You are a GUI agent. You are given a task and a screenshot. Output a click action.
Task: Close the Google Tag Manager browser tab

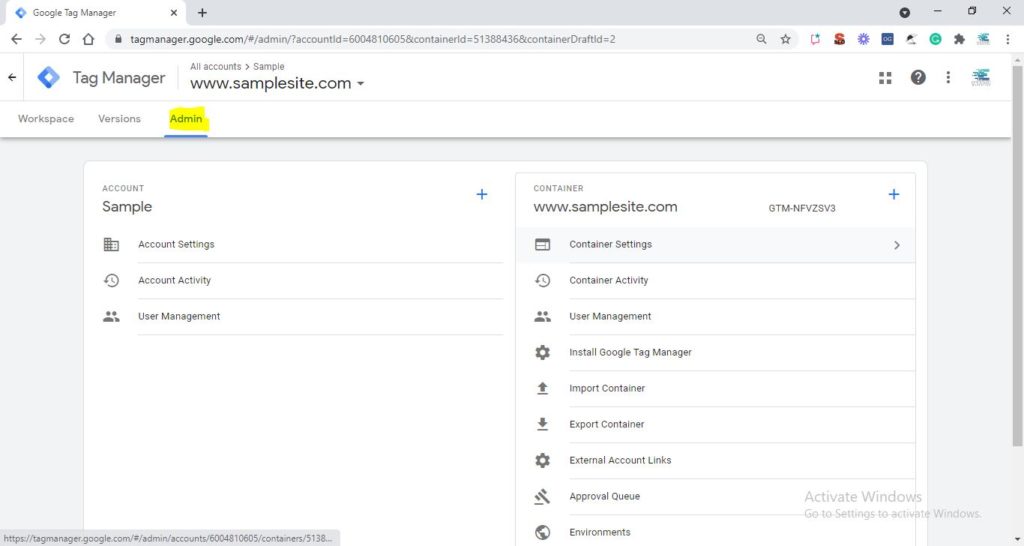point(174,12)
